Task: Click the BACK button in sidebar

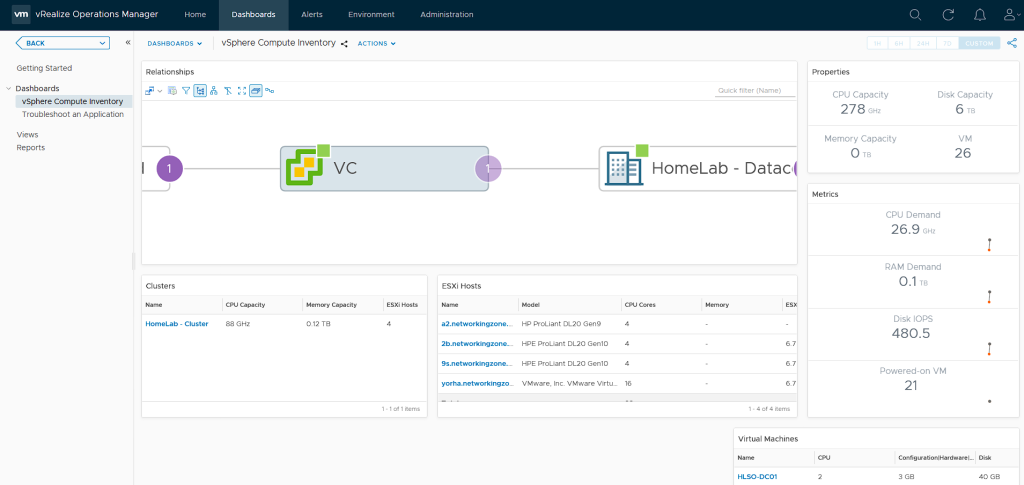Action: point(62,43)
